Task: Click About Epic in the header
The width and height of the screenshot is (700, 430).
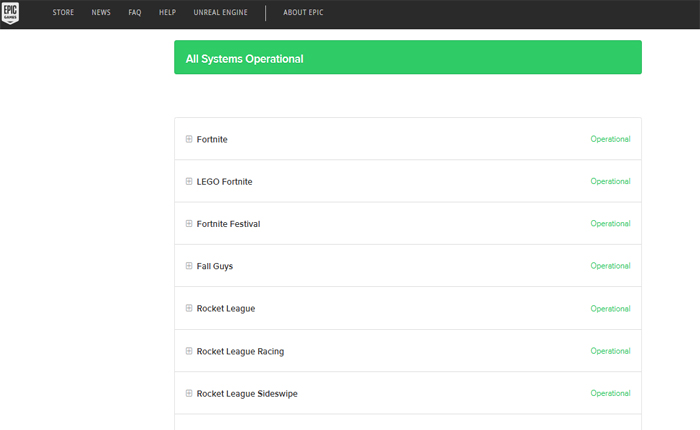Action: pos(303,13)
